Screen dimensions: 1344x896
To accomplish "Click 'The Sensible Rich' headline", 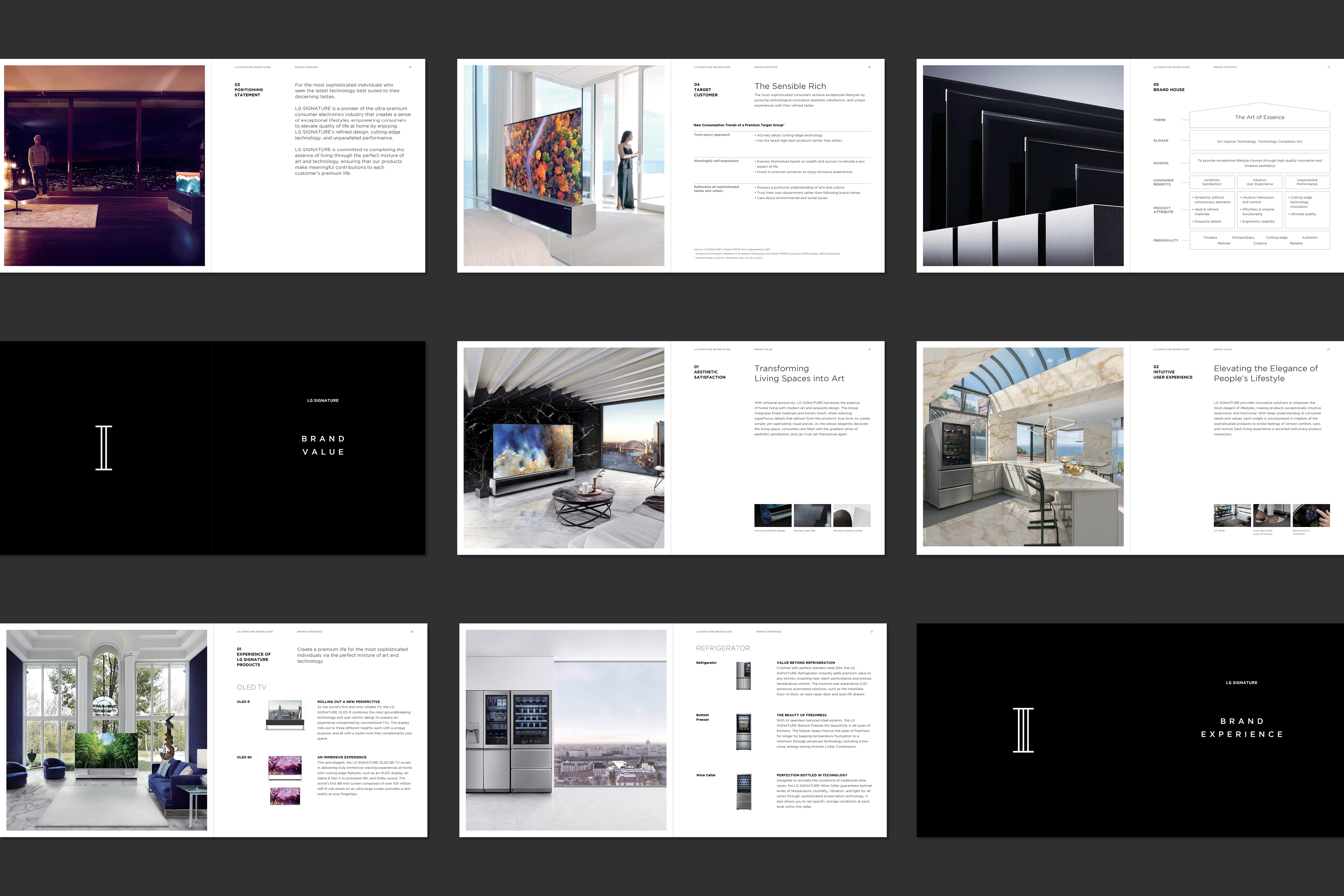I will (x=790, y=86).
